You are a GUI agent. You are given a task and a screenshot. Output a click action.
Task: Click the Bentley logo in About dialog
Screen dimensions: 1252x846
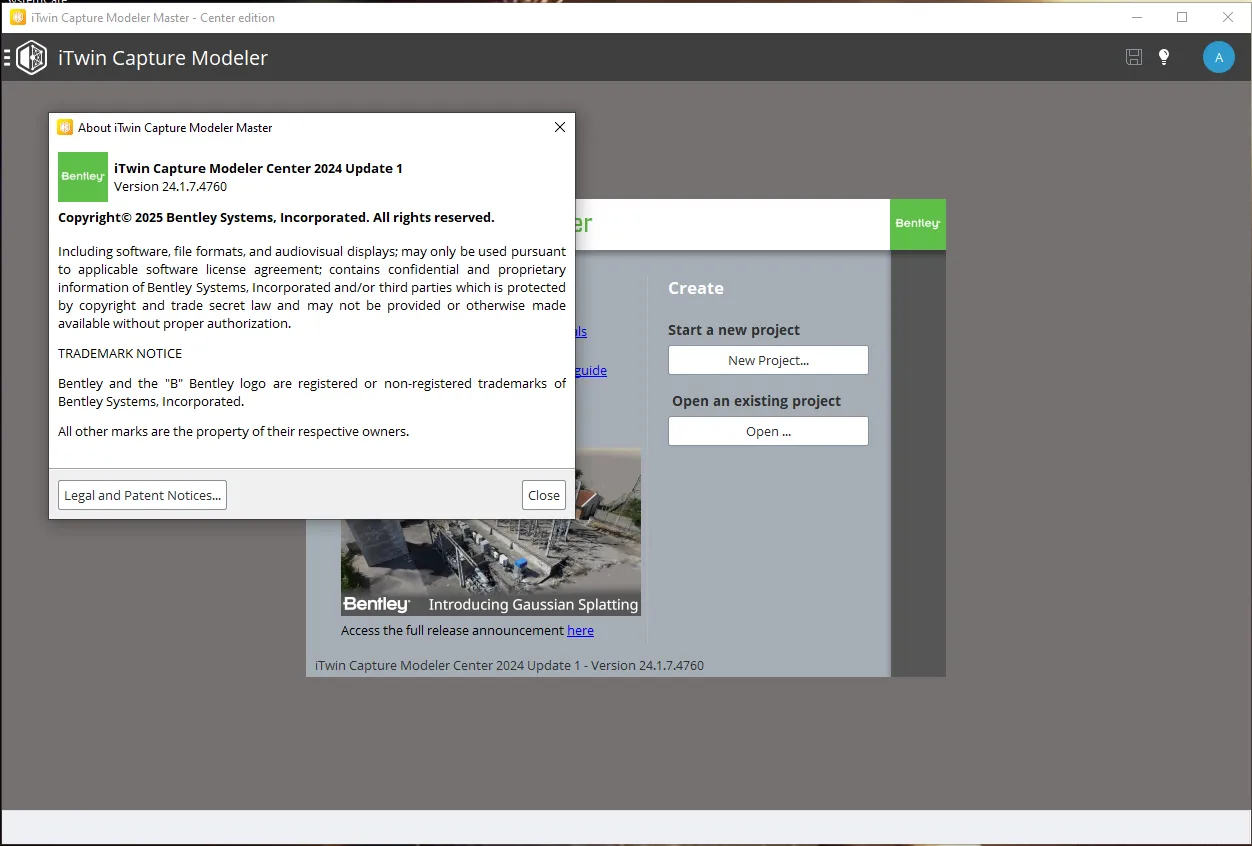[83, 177]
